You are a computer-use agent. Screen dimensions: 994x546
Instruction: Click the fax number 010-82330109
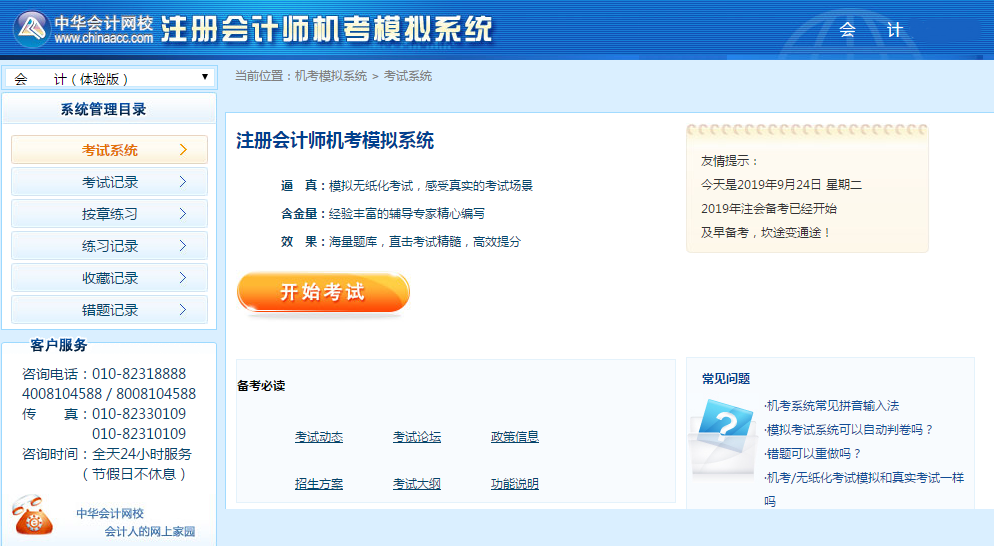(139, 414)
